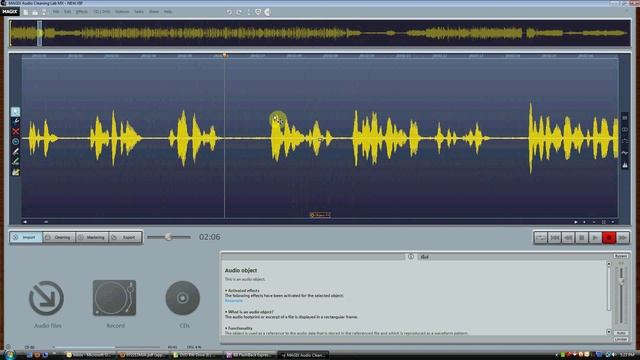Click the highlighted section in the overview waveform
Viewport: 640px width, 360px height.
[40, 33]
